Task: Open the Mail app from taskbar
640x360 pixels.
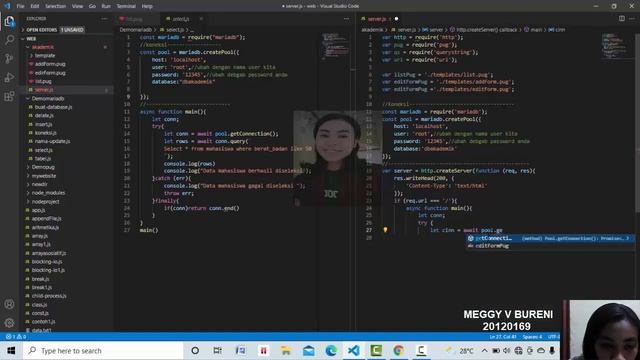Action: click(x=309, y=351)
